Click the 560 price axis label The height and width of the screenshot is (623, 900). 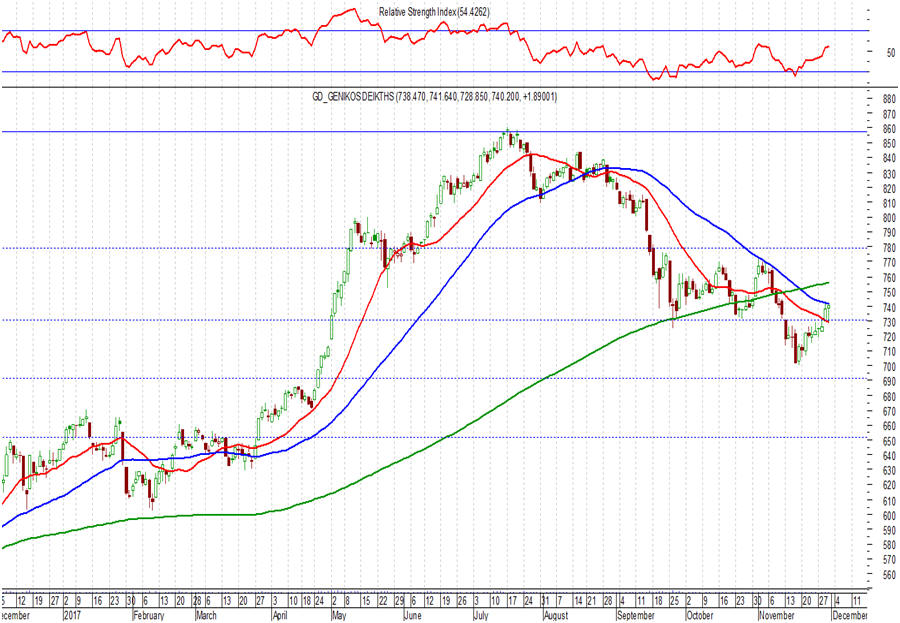pyautogui.click(x=889, y=575)
